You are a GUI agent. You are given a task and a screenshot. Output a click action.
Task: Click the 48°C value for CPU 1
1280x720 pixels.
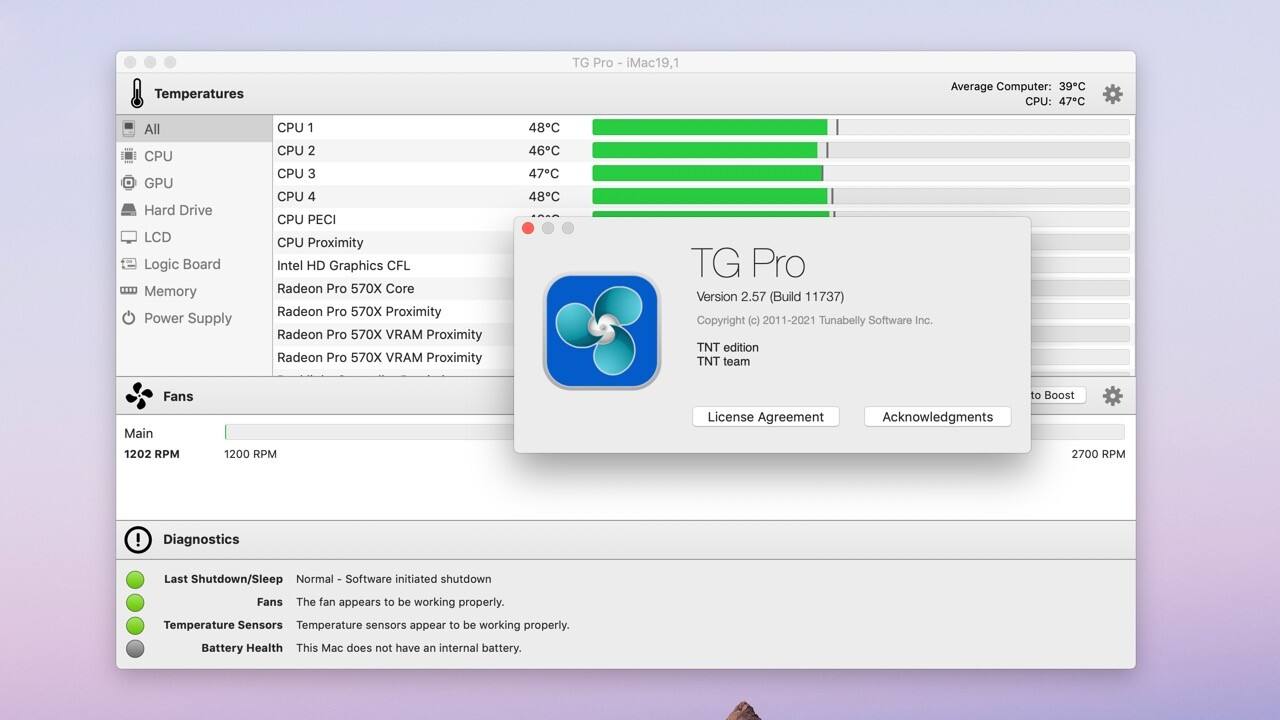pos(544,127)
